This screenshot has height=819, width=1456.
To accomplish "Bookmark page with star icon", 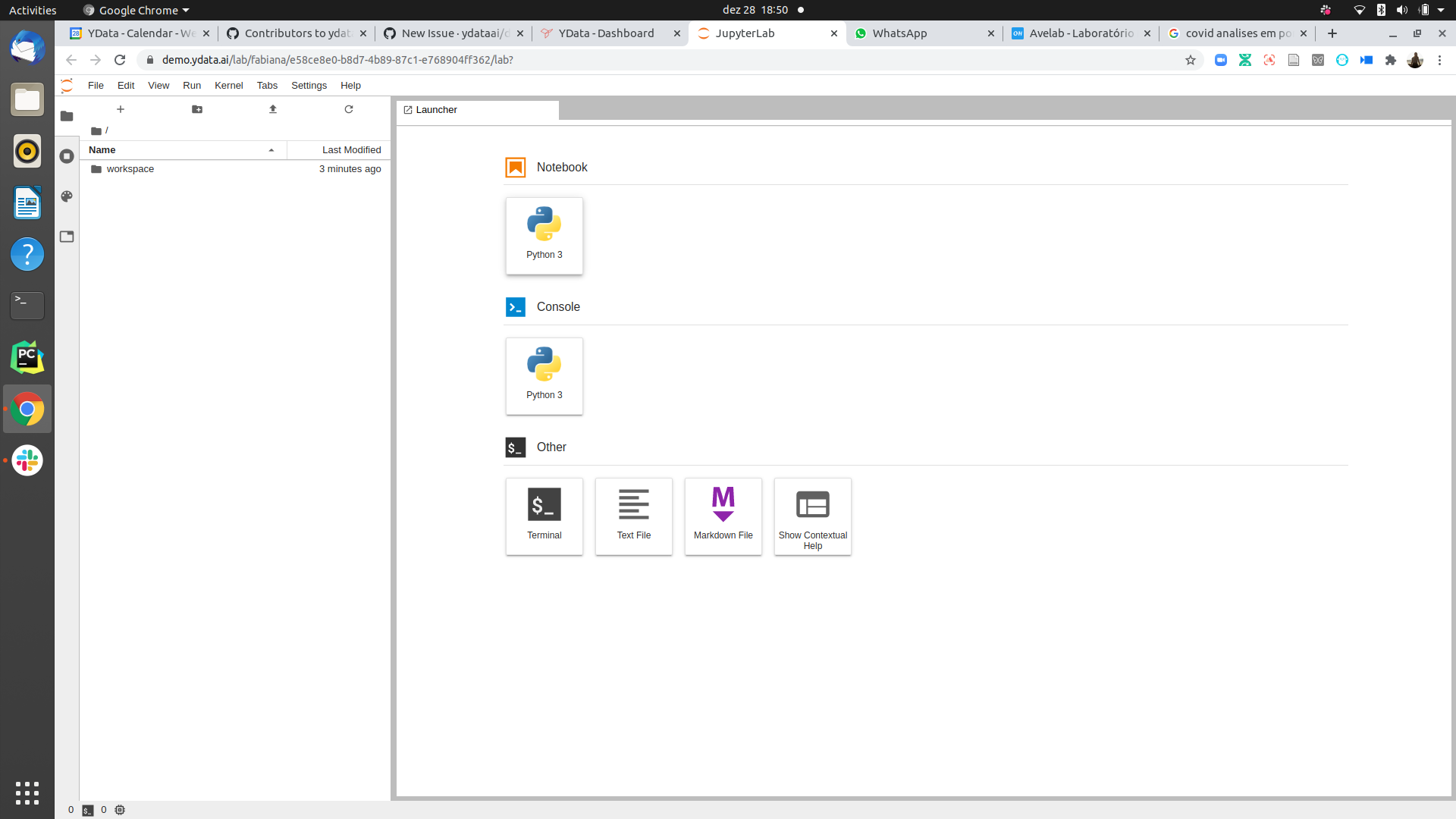I will pyautogui.click(x=1190, y=60).
